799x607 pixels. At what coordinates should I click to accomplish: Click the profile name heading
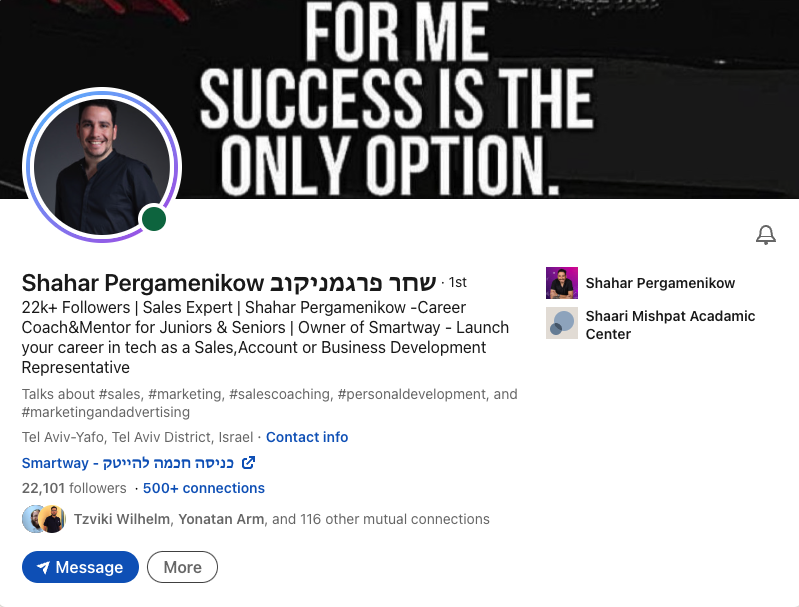pyautogui.click(x=229, y=283)
